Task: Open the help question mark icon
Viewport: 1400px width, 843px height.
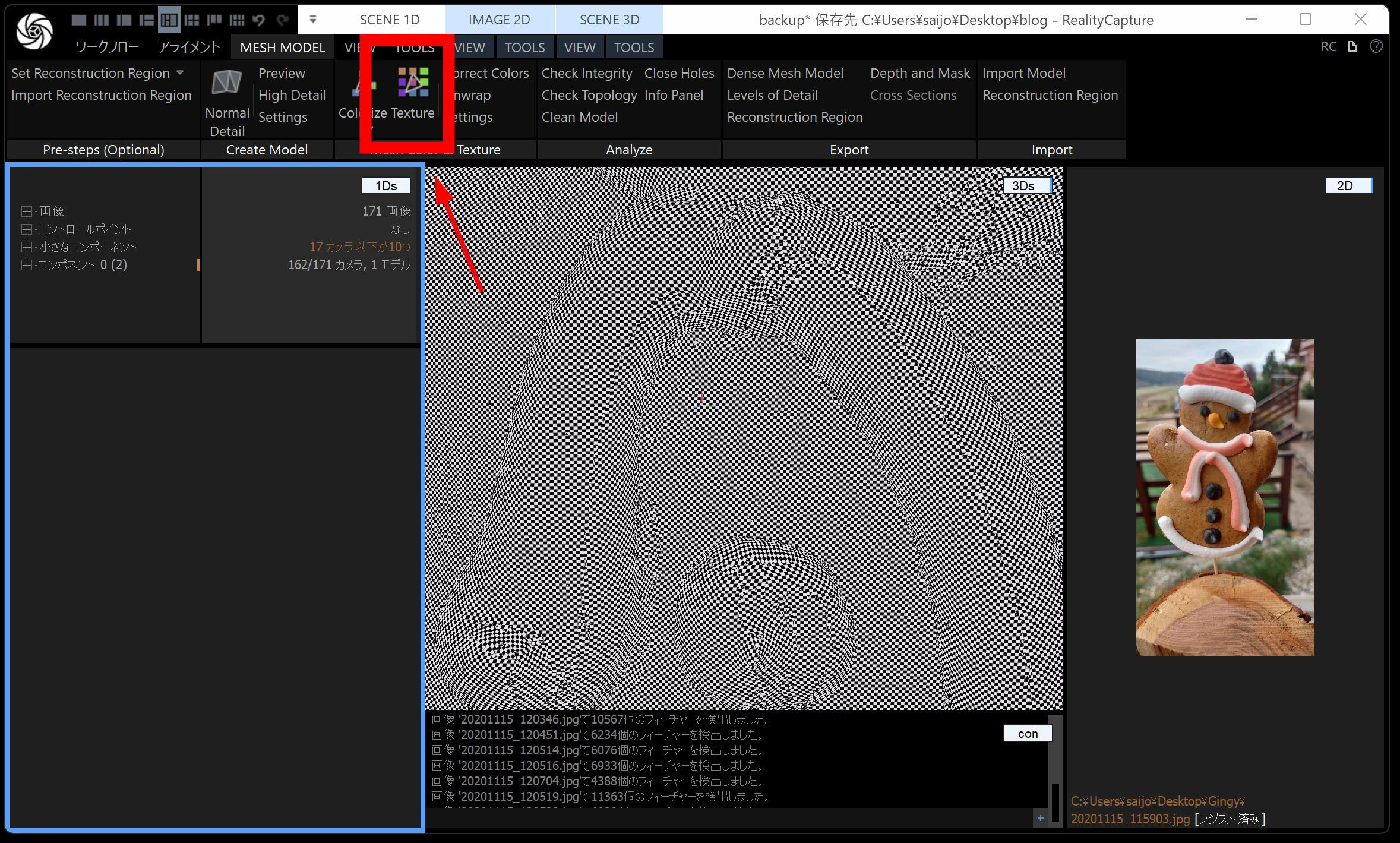Action: pyautogui.click(x=1376, y=46)
